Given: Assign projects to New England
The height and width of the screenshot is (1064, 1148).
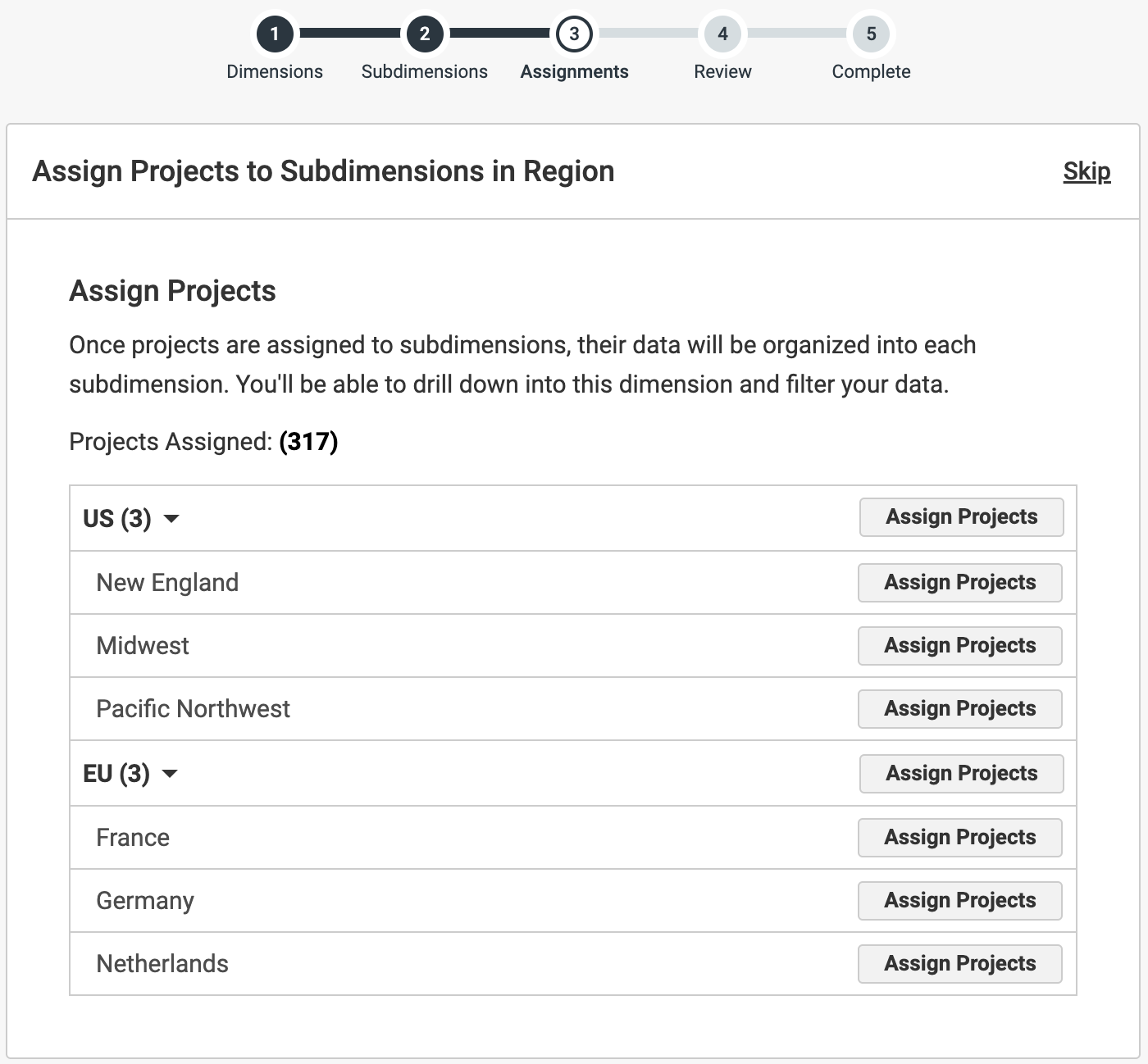Looking at the screenshot, I should pos(959,583).
